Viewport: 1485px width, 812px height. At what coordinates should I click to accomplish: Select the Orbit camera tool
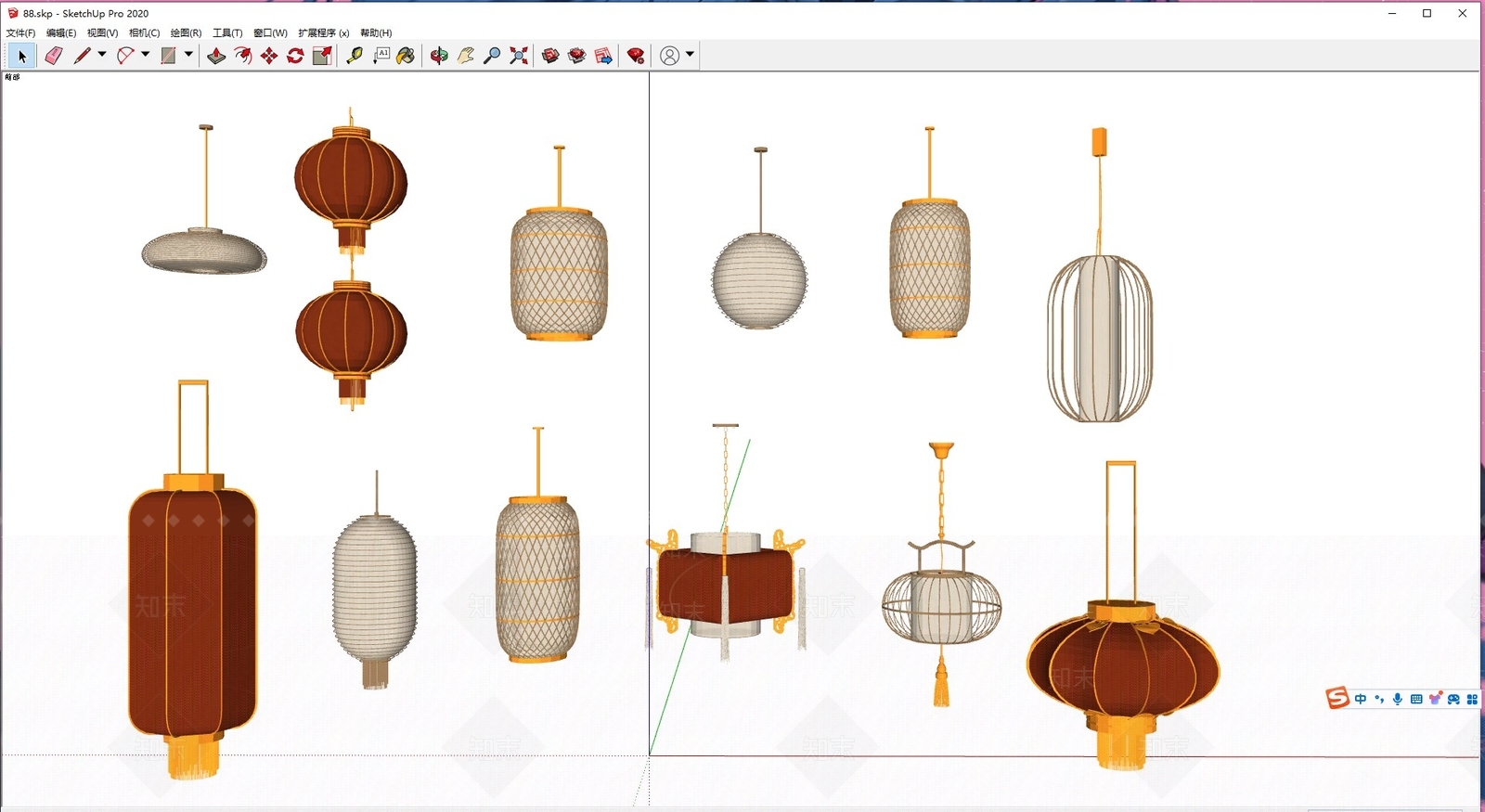click(x=439, y=56)
